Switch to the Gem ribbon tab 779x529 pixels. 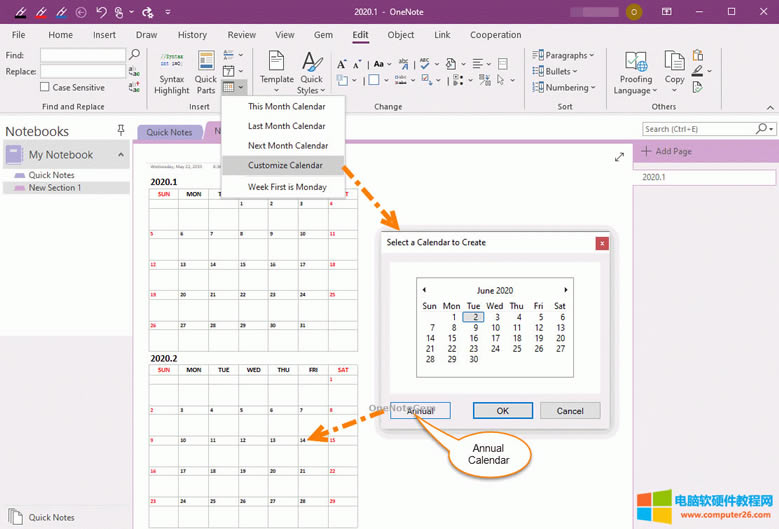323,35
